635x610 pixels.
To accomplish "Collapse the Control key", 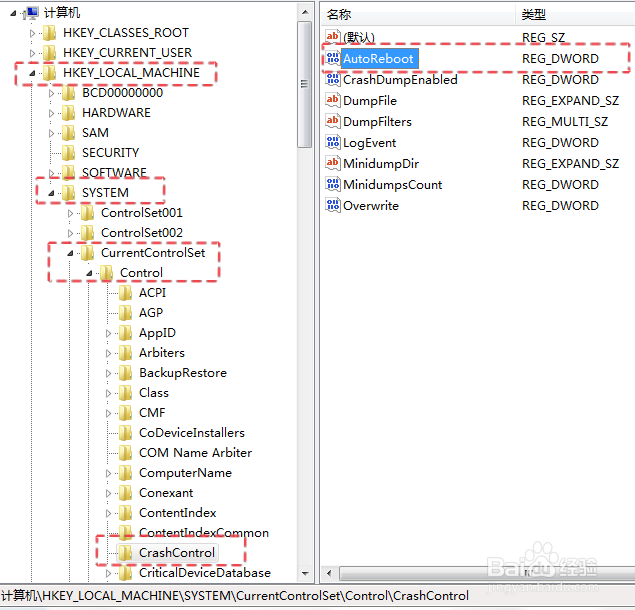I will 89,273.
